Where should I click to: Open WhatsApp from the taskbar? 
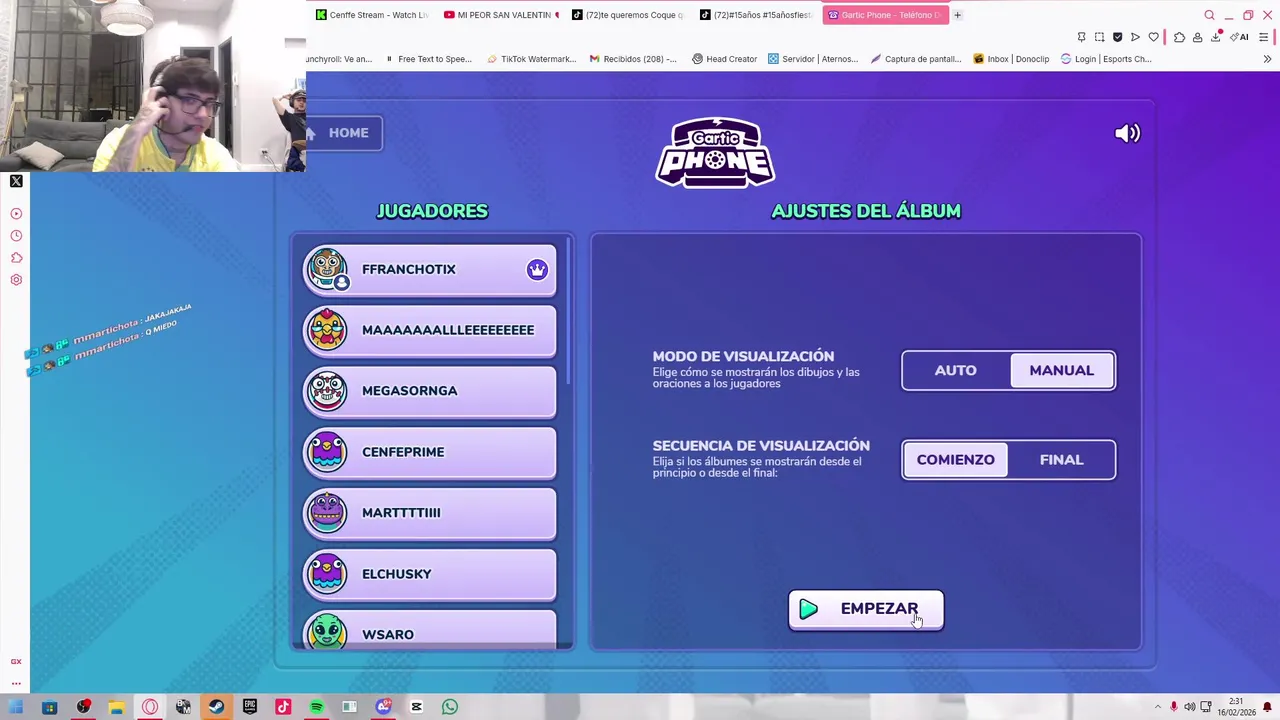point(450,708)
